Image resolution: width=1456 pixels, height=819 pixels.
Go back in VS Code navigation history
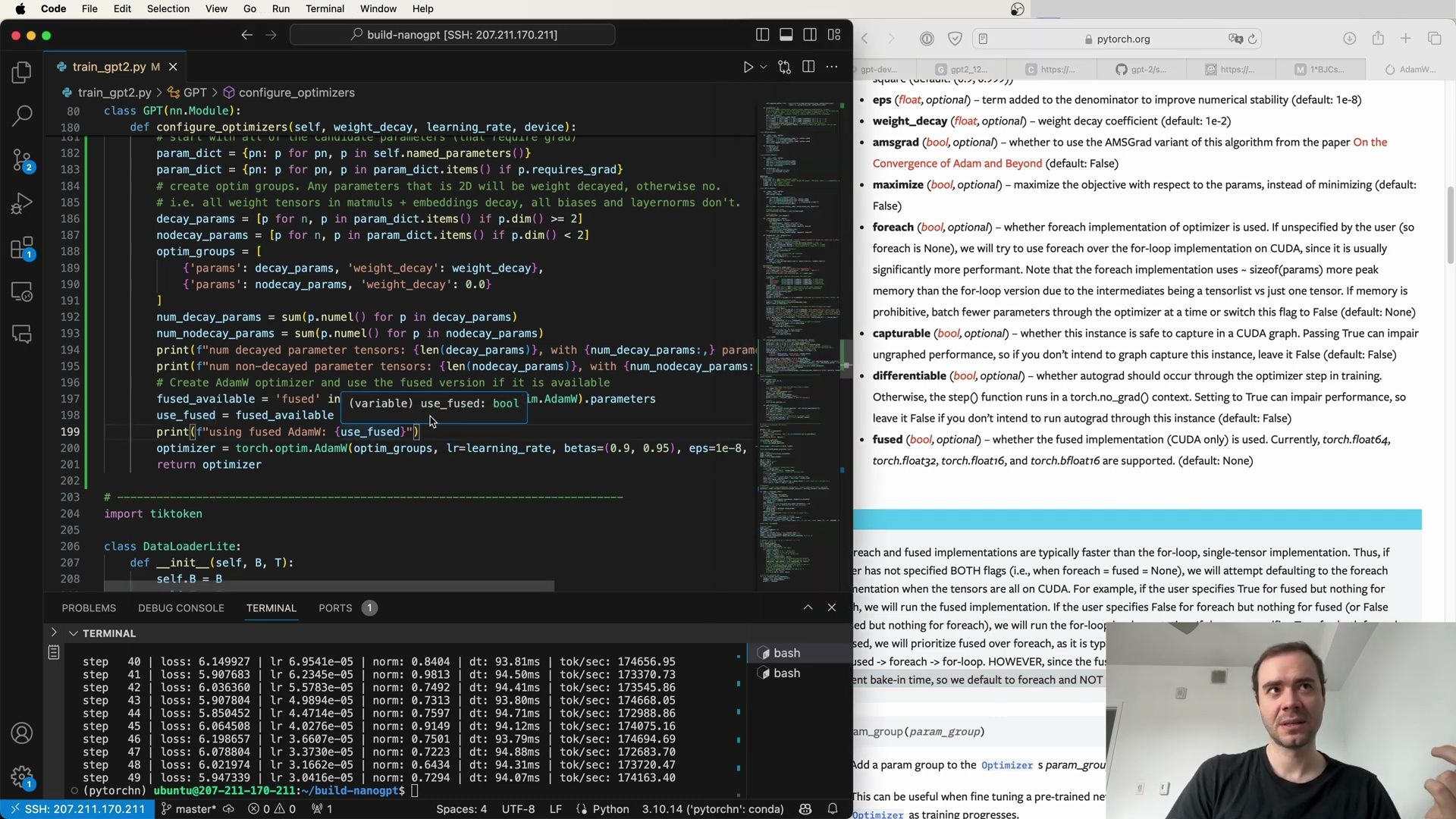tap(246, 35)
